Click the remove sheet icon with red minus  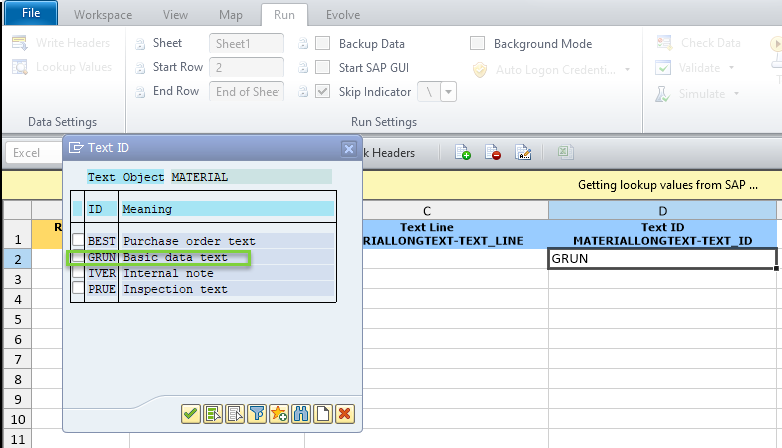(x=493, y=152)
